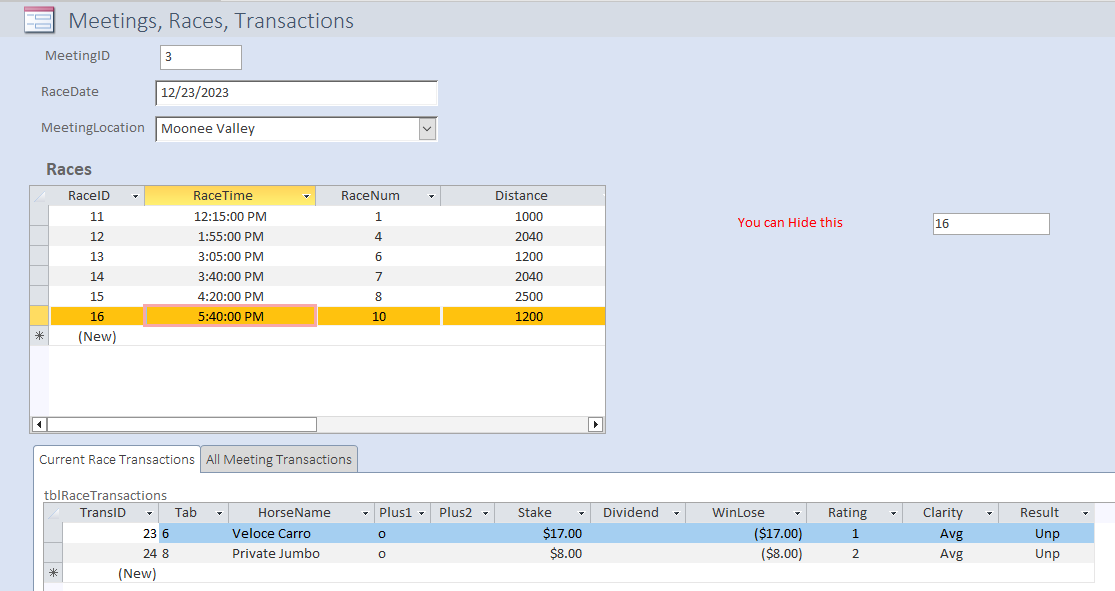Click the Moonee Valley location combo box
This screenshot has width=1115, height=591.
296,129
